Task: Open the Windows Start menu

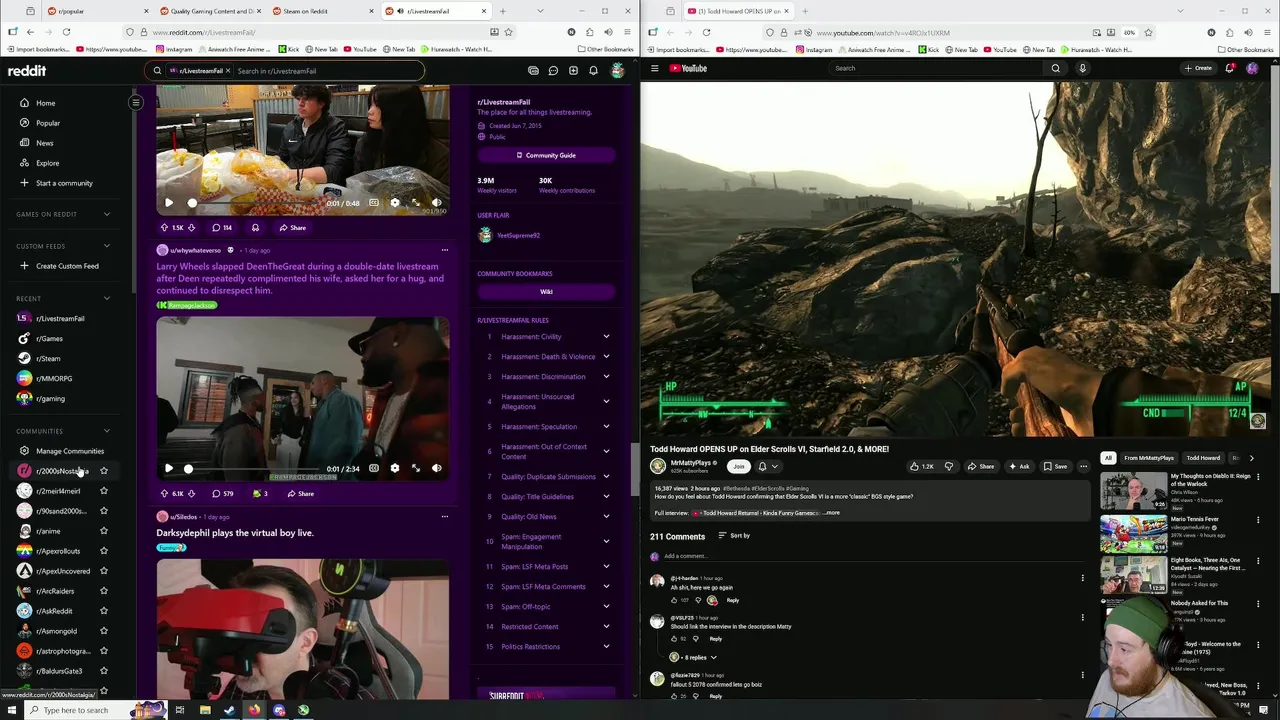Action: pos(11,710)
